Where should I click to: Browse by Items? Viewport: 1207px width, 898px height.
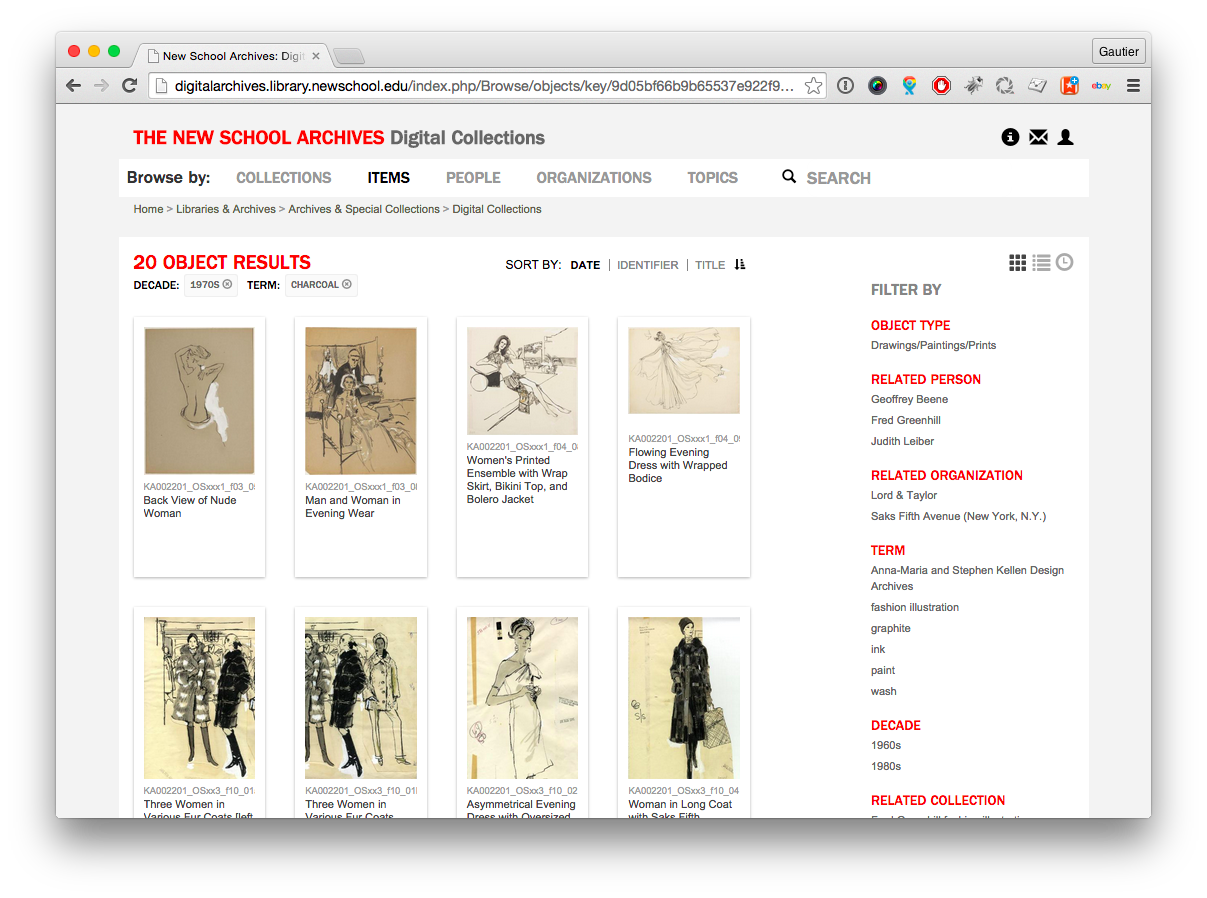point(389,178)
